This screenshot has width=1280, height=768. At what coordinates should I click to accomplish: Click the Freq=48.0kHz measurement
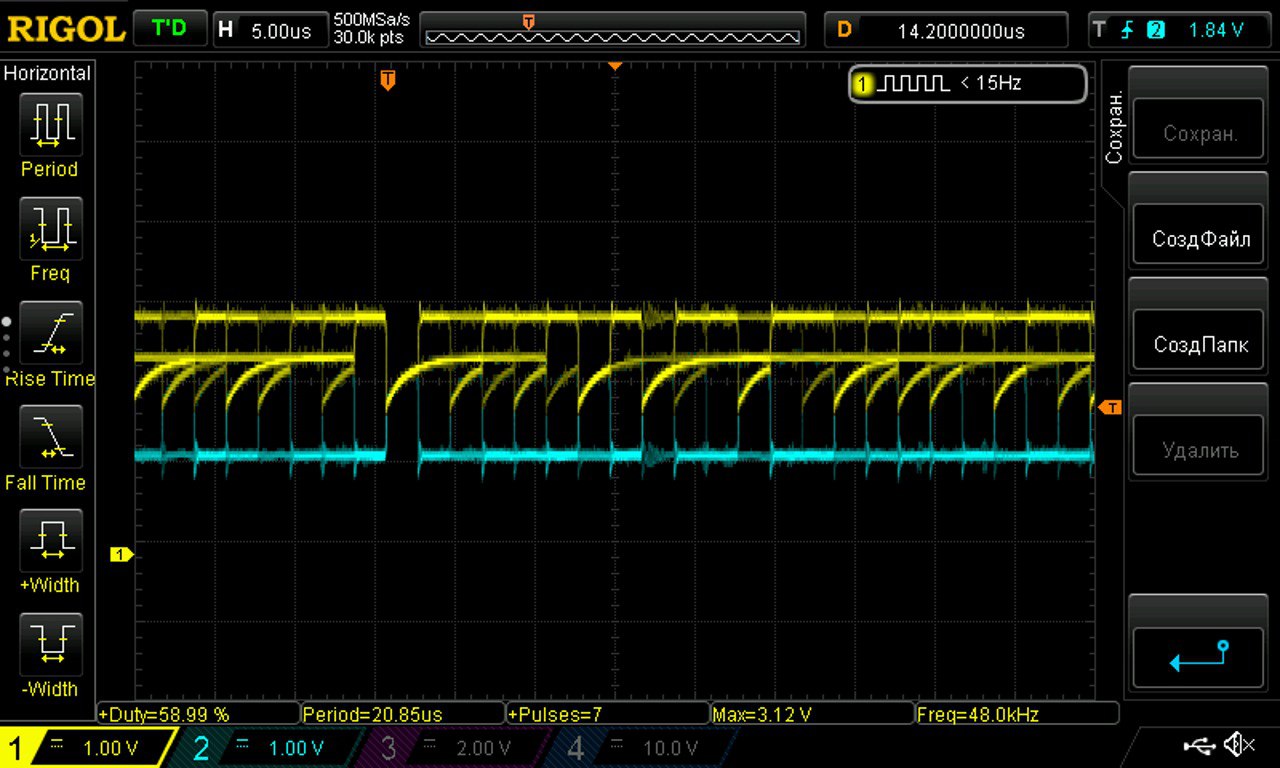tap(1016, 714)
